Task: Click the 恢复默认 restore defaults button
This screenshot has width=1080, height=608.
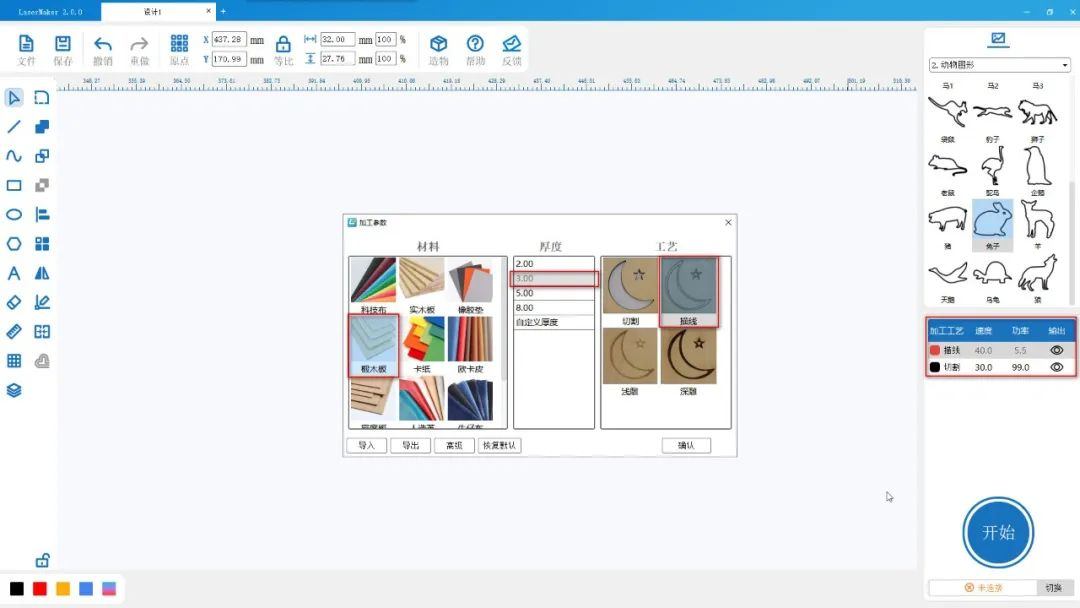Action: (499, 445)
